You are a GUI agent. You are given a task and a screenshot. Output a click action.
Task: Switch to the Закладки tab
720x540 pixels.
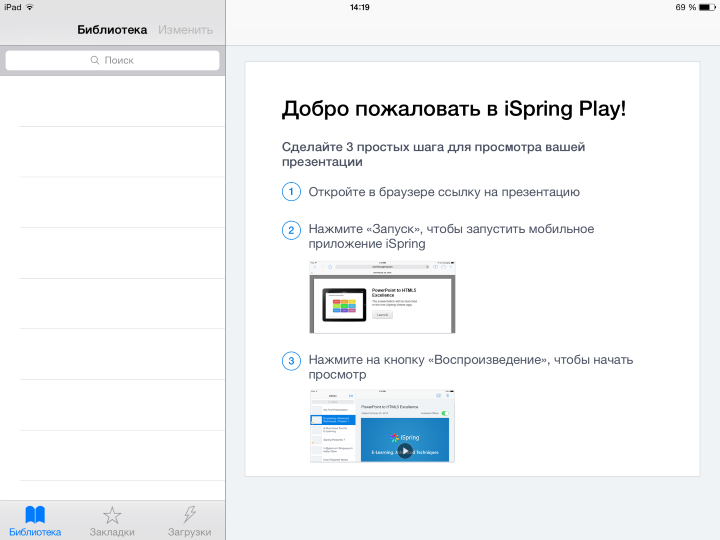click(112, 521)
